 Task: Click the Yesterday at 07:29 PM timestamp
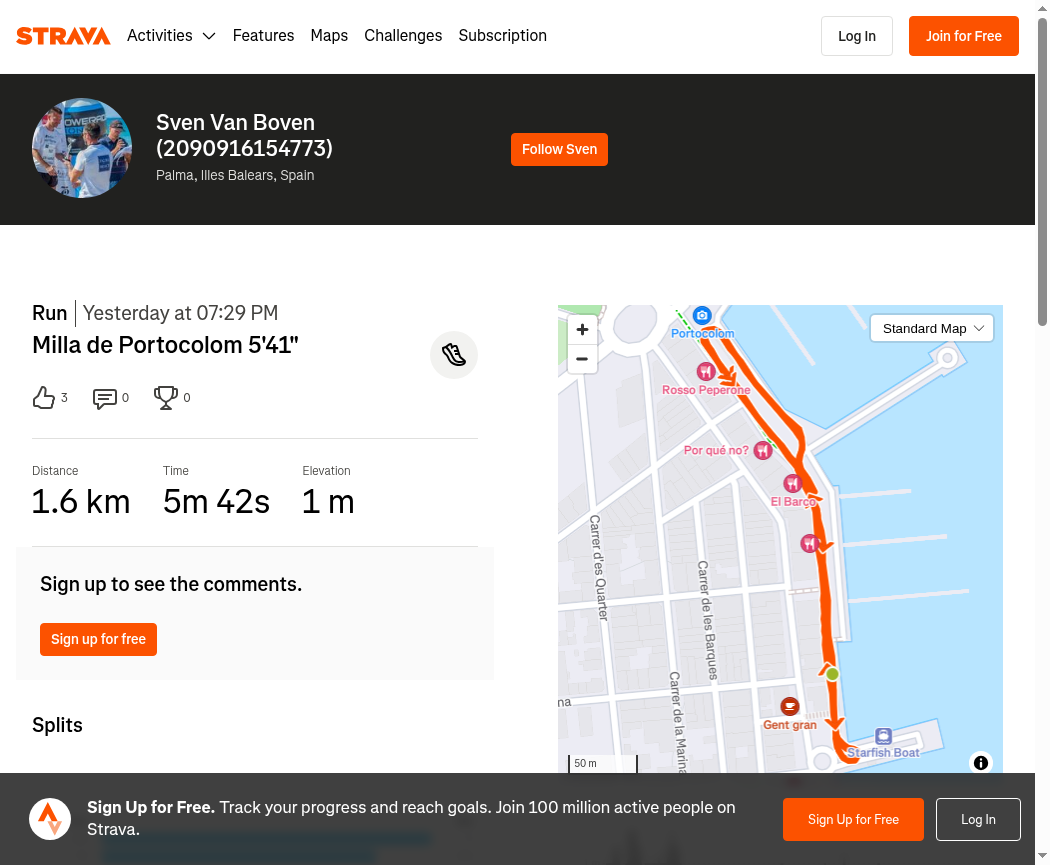[181, 313]
